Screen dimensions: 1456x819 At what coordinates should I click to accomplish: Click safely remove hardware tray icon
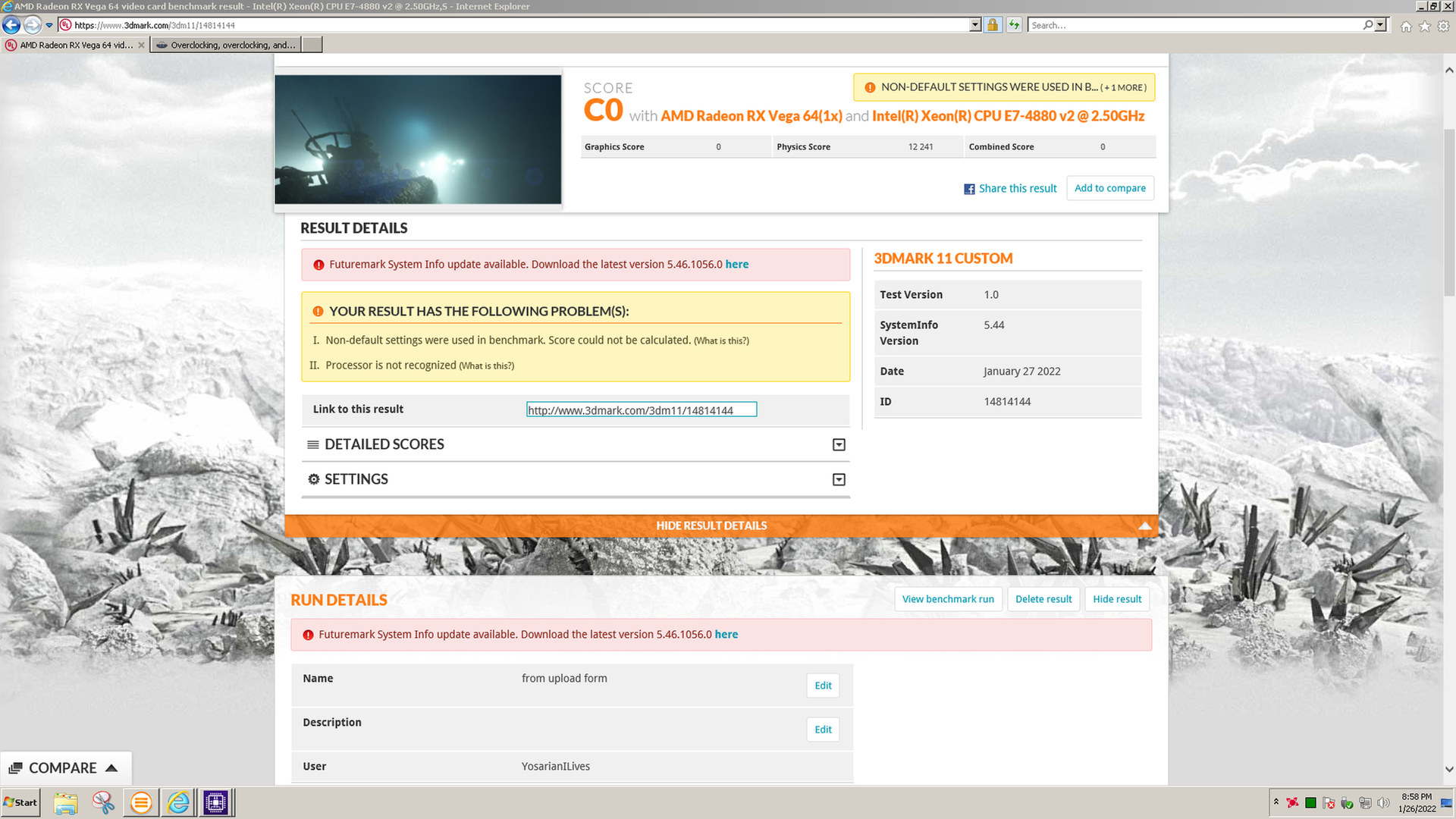[x=1347, y=802]
